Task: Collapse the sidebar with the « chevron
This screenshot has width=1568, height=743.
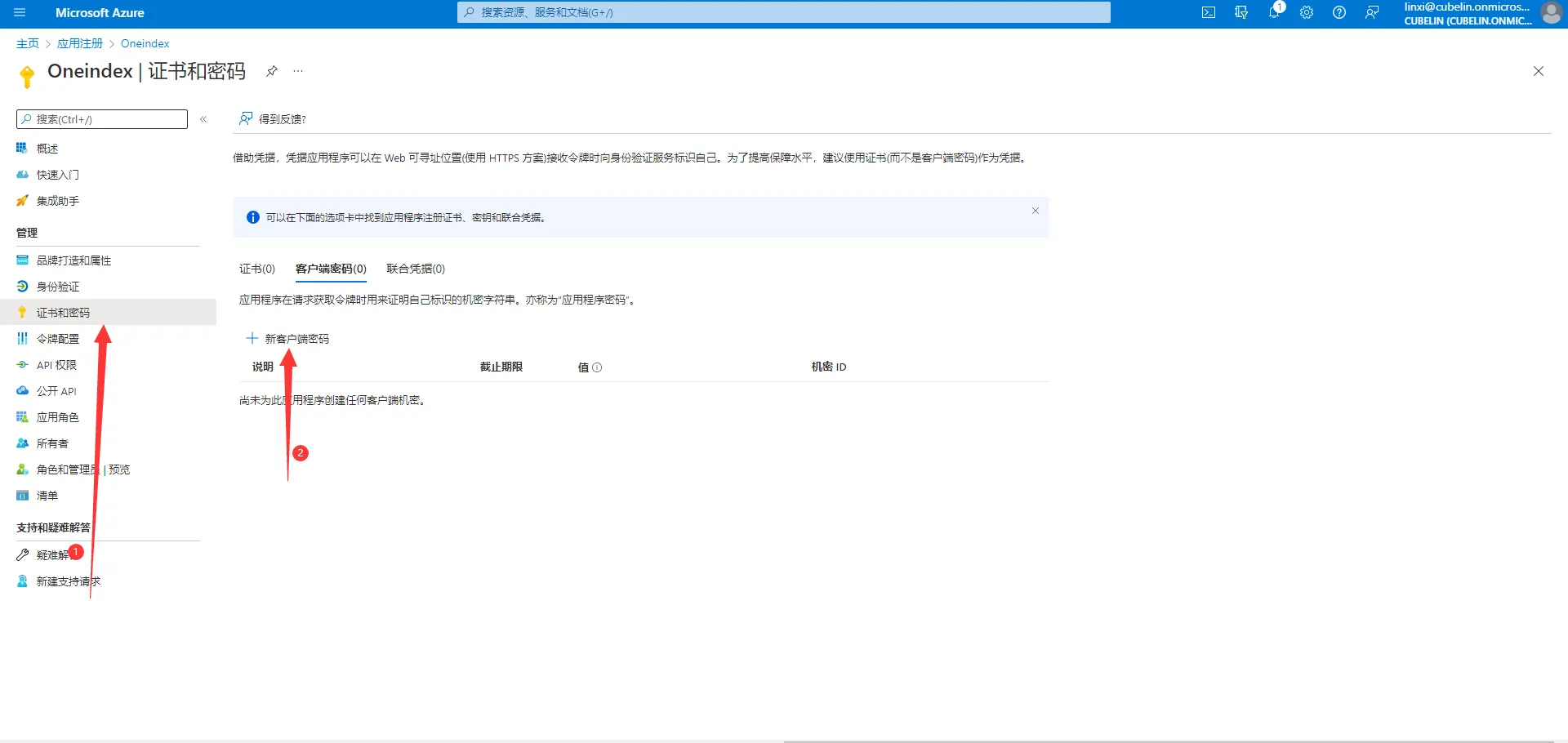Action: (x=203, y=118)
